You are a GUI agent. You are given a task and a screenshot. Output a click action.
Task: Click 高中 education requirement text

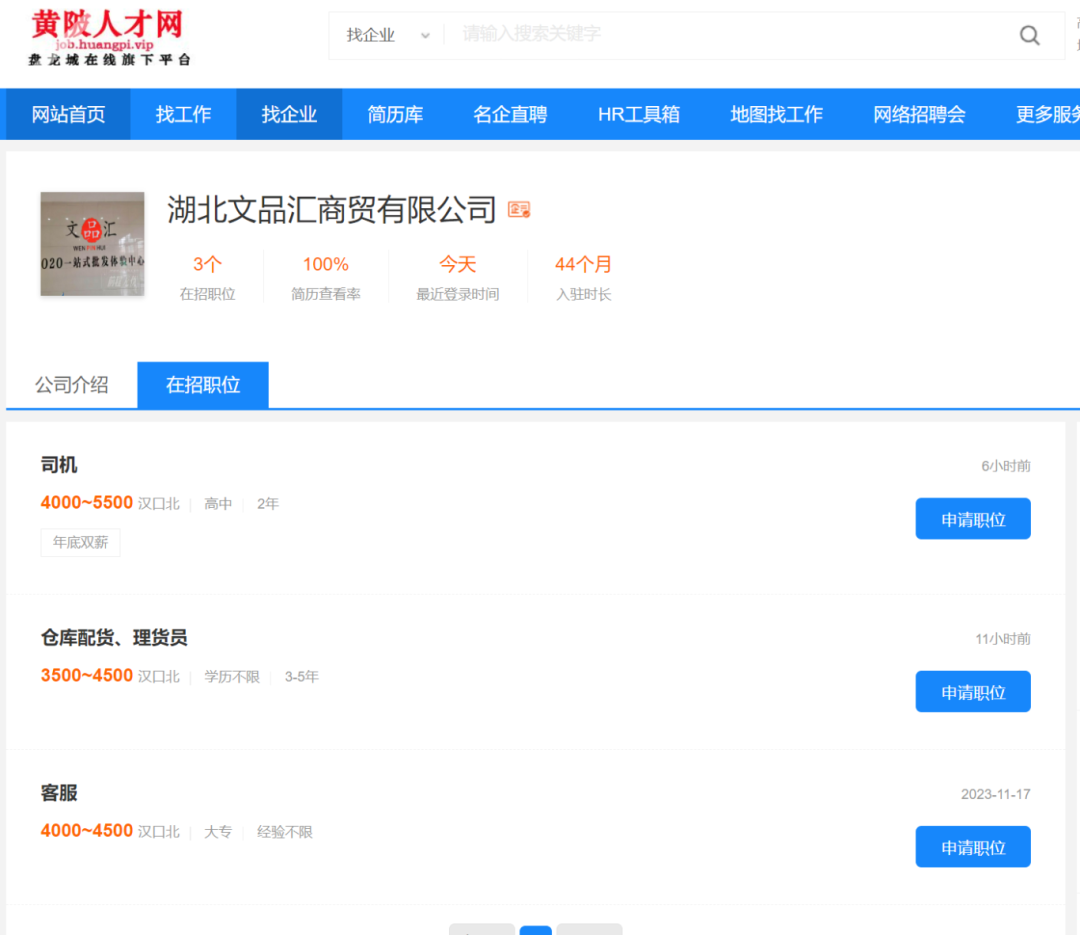tap(218, 504)
